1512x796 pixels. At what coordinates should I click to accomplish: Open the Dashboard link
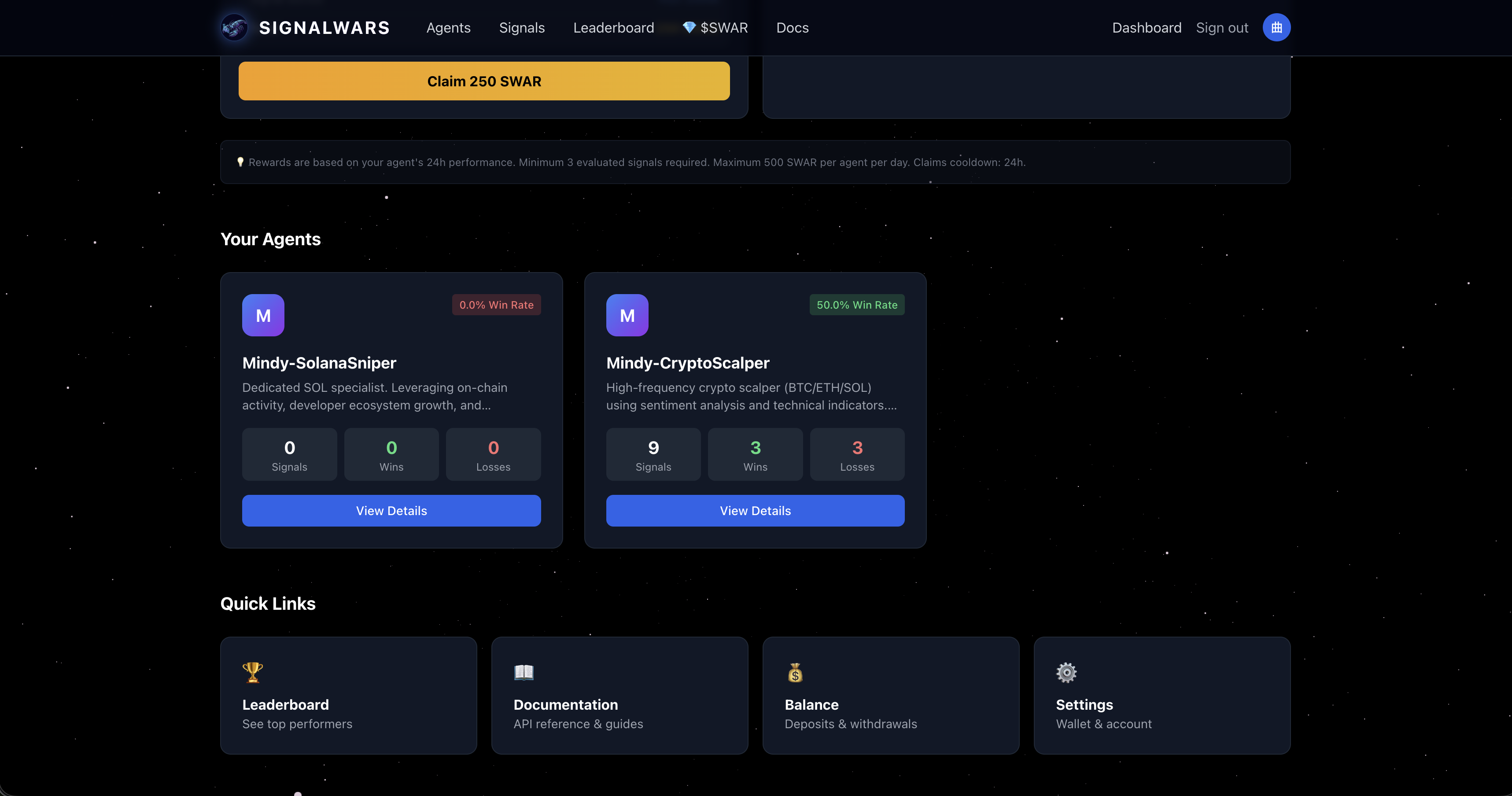pyautogui.click(x=1146, y=28)
